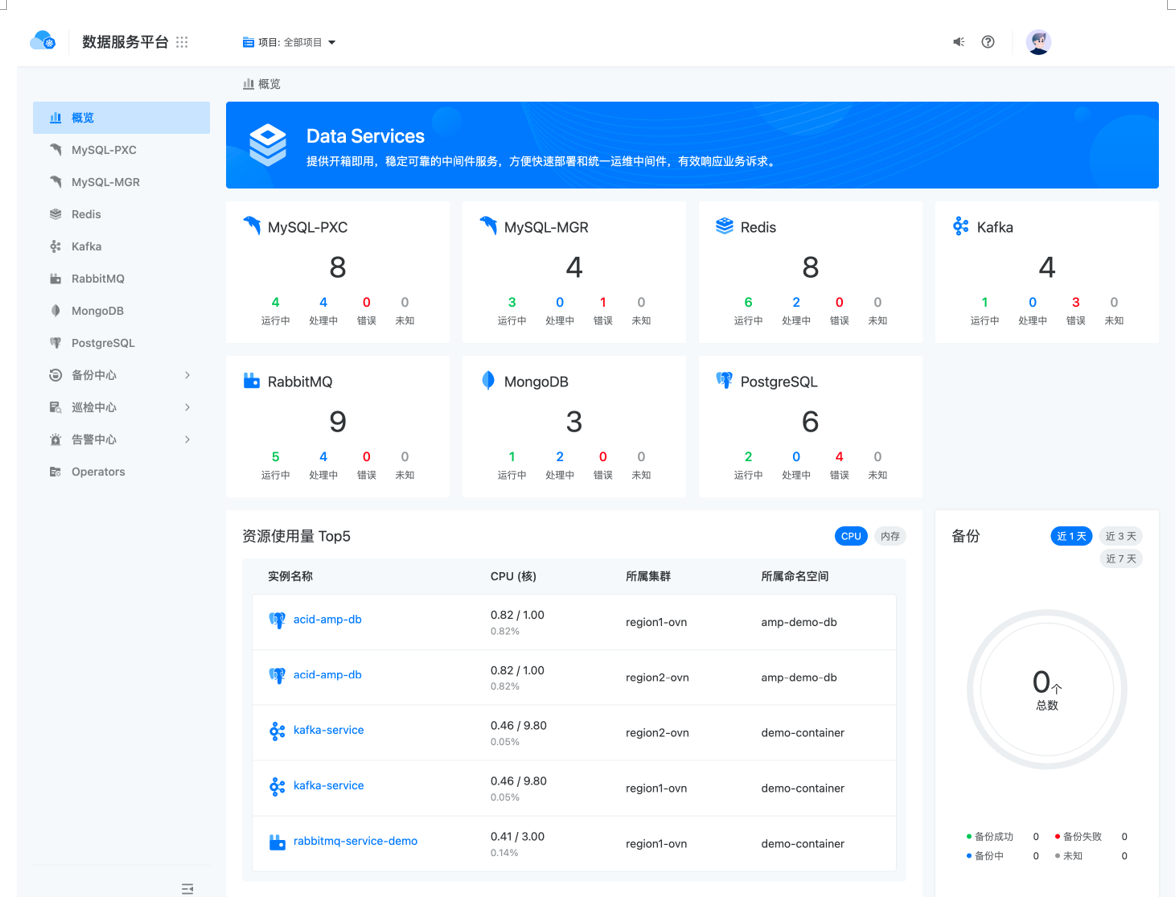Screen dimensions: 1176x897
Task: Switch resource usage to CPU view
Action: pos(850,536)
